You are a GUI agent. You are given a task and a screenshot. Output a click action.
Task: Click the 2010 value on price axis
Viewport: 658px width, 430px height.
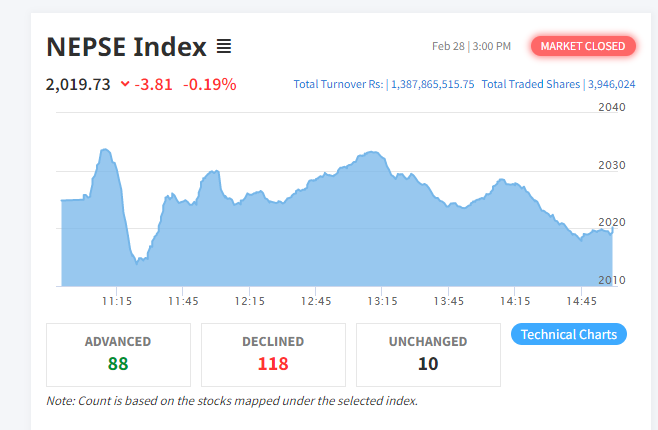(611, 280)
